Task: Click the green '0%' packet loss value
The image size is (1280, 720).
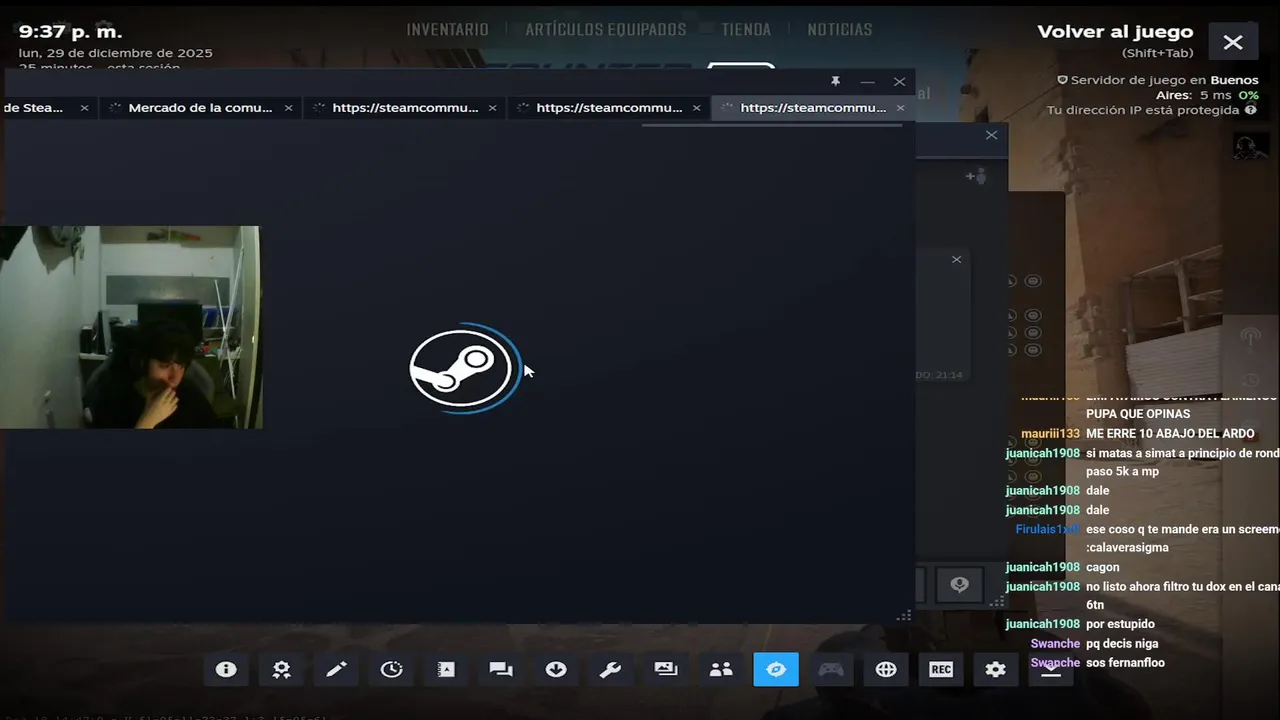Action: (x=1248, y=95)
